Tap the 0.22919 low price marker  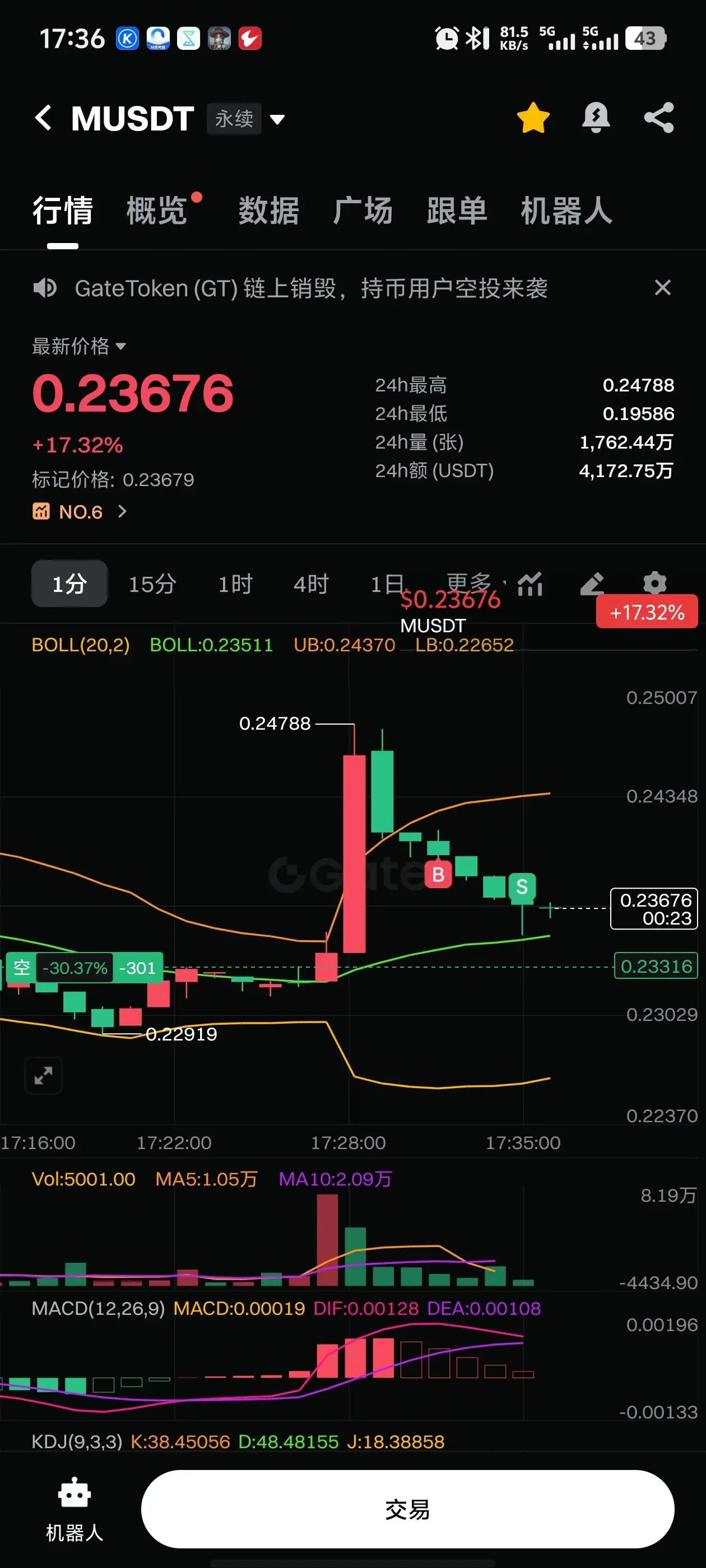pos(182,1034)
